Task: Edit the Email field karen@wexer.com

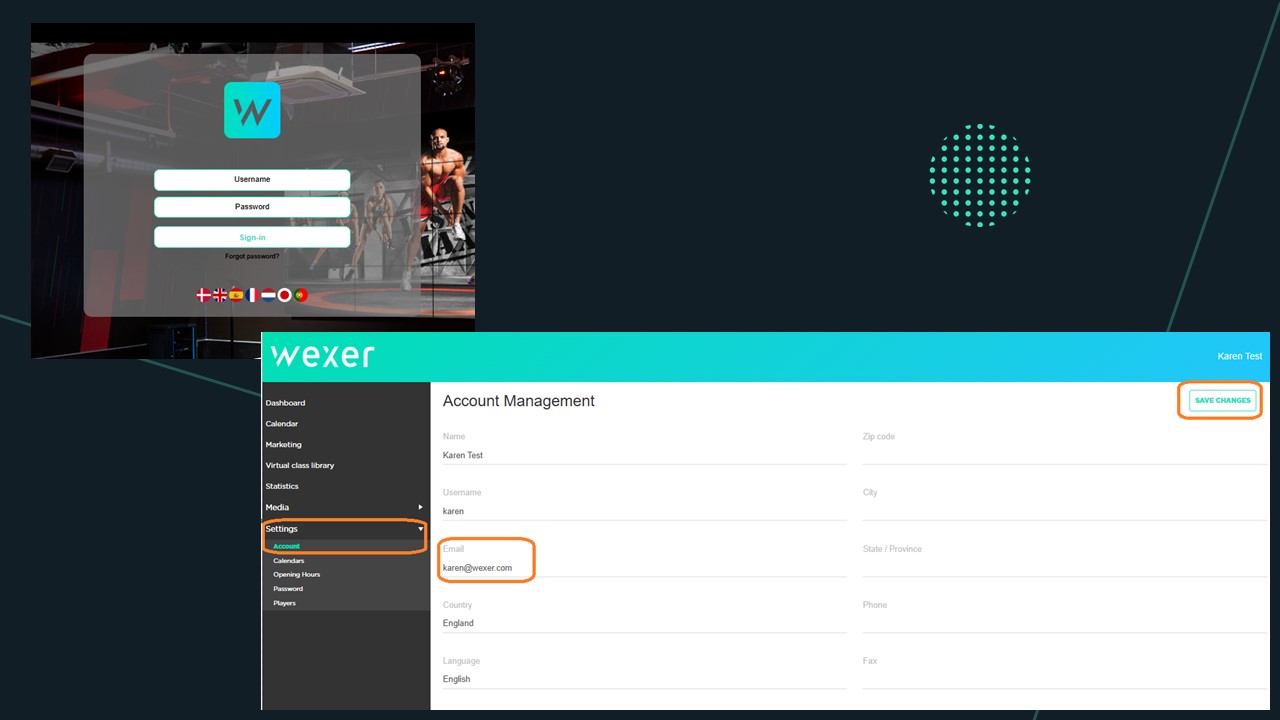Action: [644, 568]
